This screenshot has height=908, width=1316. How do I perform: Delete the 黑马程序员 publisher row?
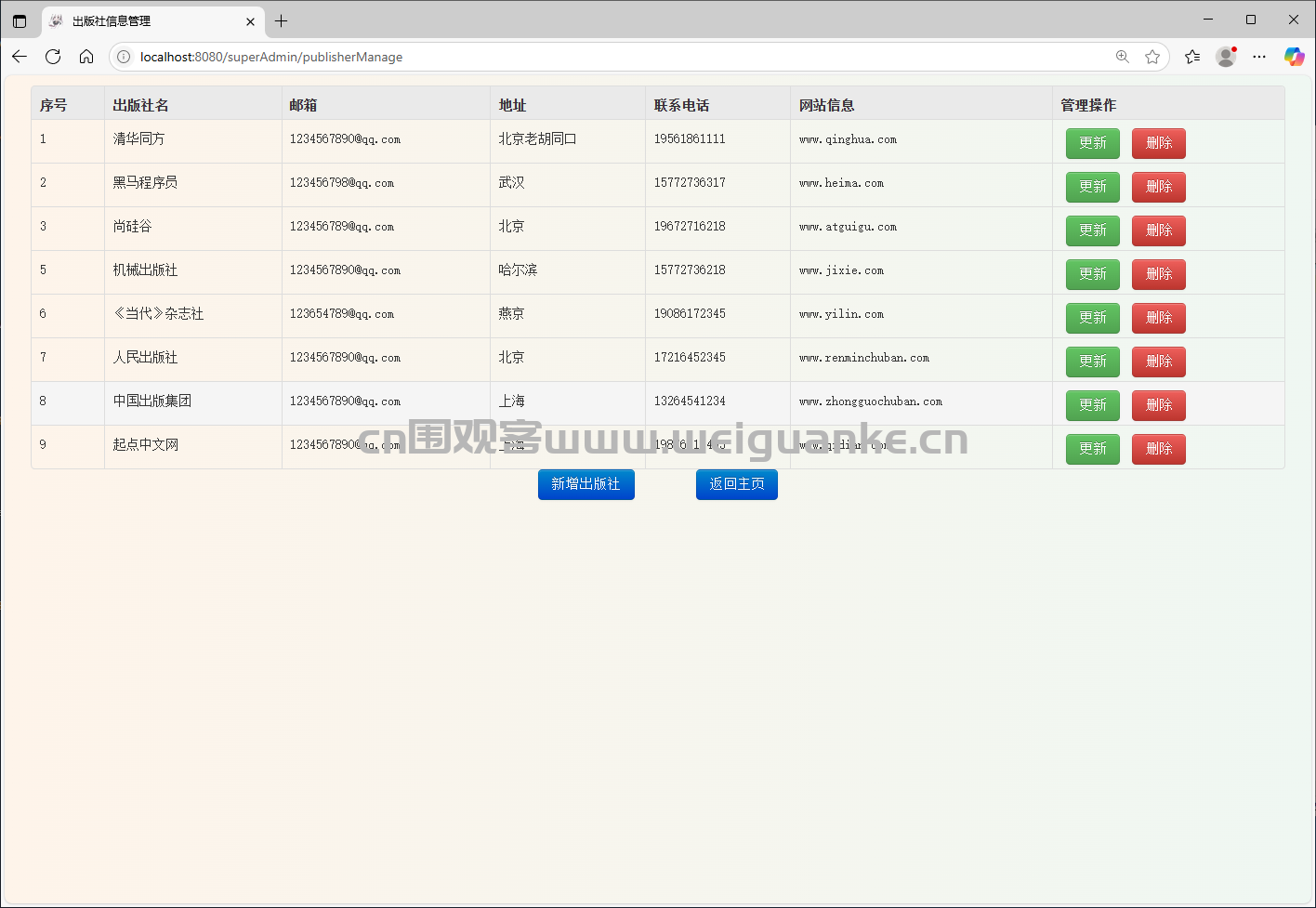pos(1158,187)
